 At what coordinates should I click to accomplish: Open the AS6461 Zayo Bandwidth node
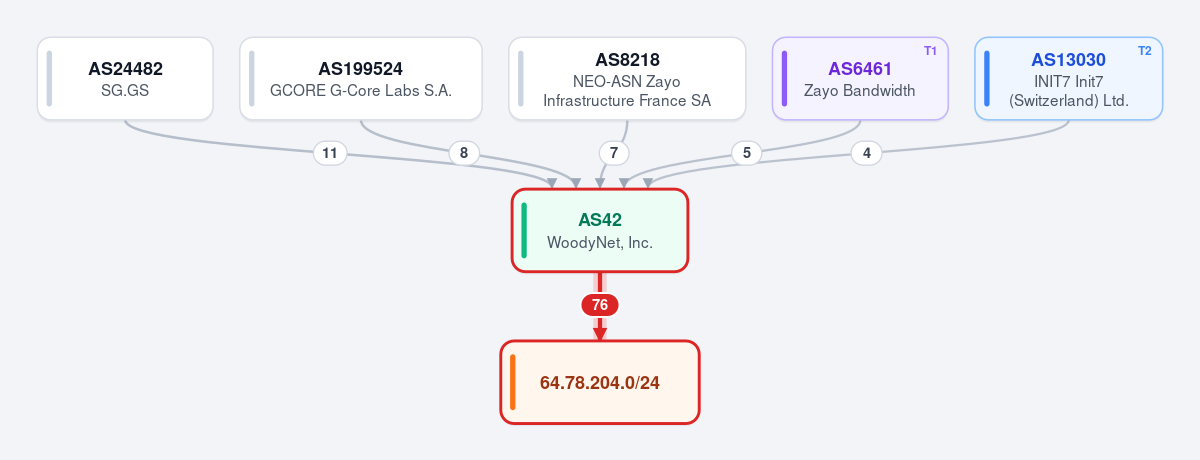(860, 79)
